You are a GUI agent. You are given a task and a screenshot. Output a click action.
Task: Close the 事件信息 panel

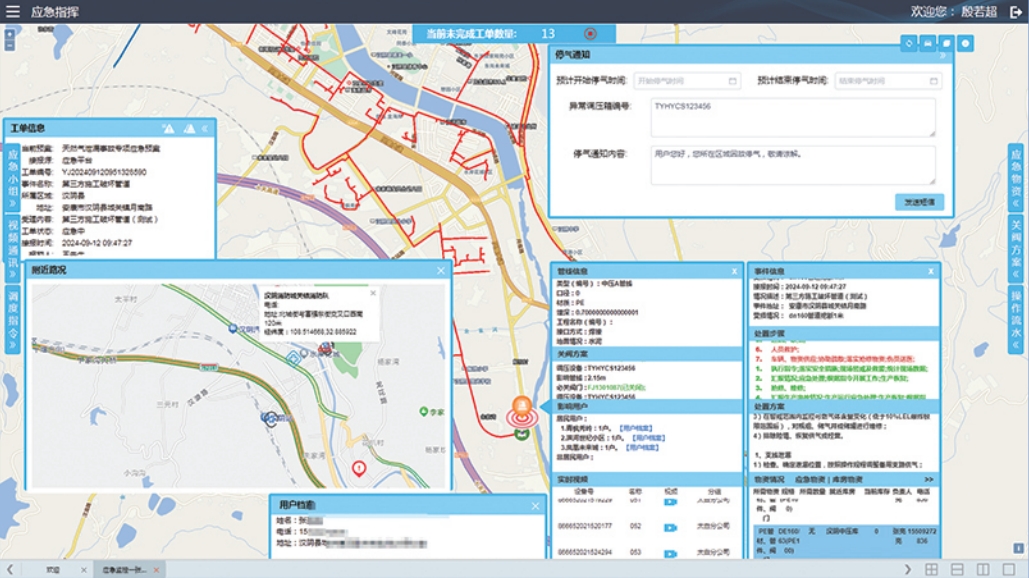[931, 271]
